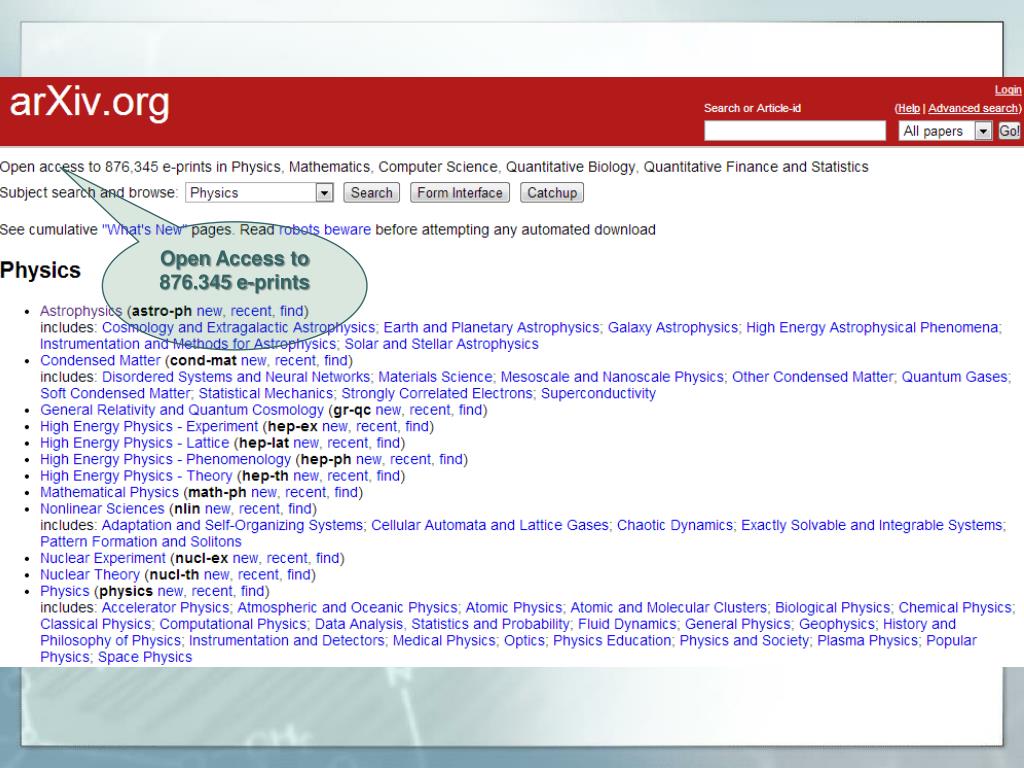Open Disordered Systems and Neural Networks link
The width and height of the screenshot is (1024, 768).
(x=236, y=377)
